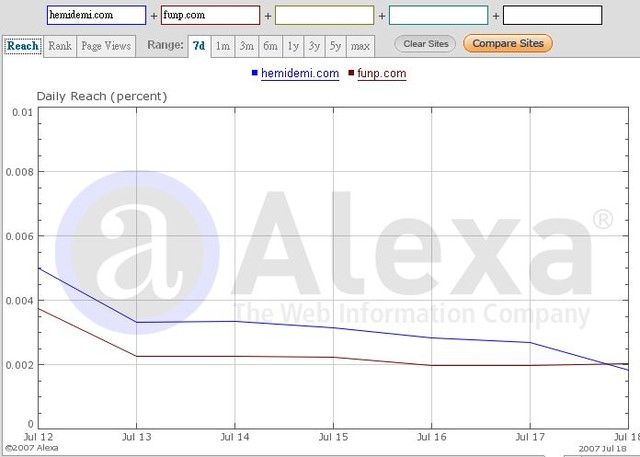Click the Daily Reach (percent) chart title
This screenshot has width=640, height=457.
[102, 97]
